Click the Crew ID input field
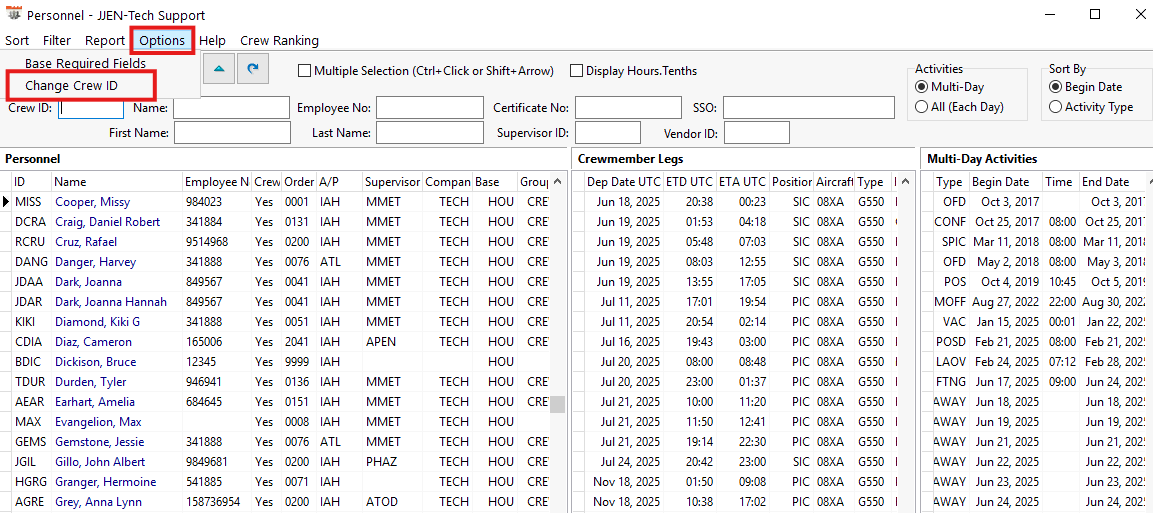Image resolution: width=1153 pixels, height=513 pixels. tap(91, 108)
